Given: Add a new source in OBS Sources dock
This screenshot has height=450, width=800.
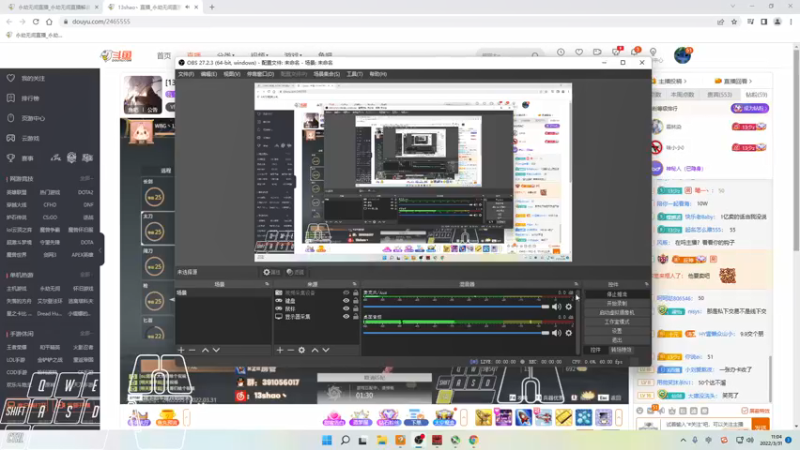Looking at the screenshot, I should (280, 350).
